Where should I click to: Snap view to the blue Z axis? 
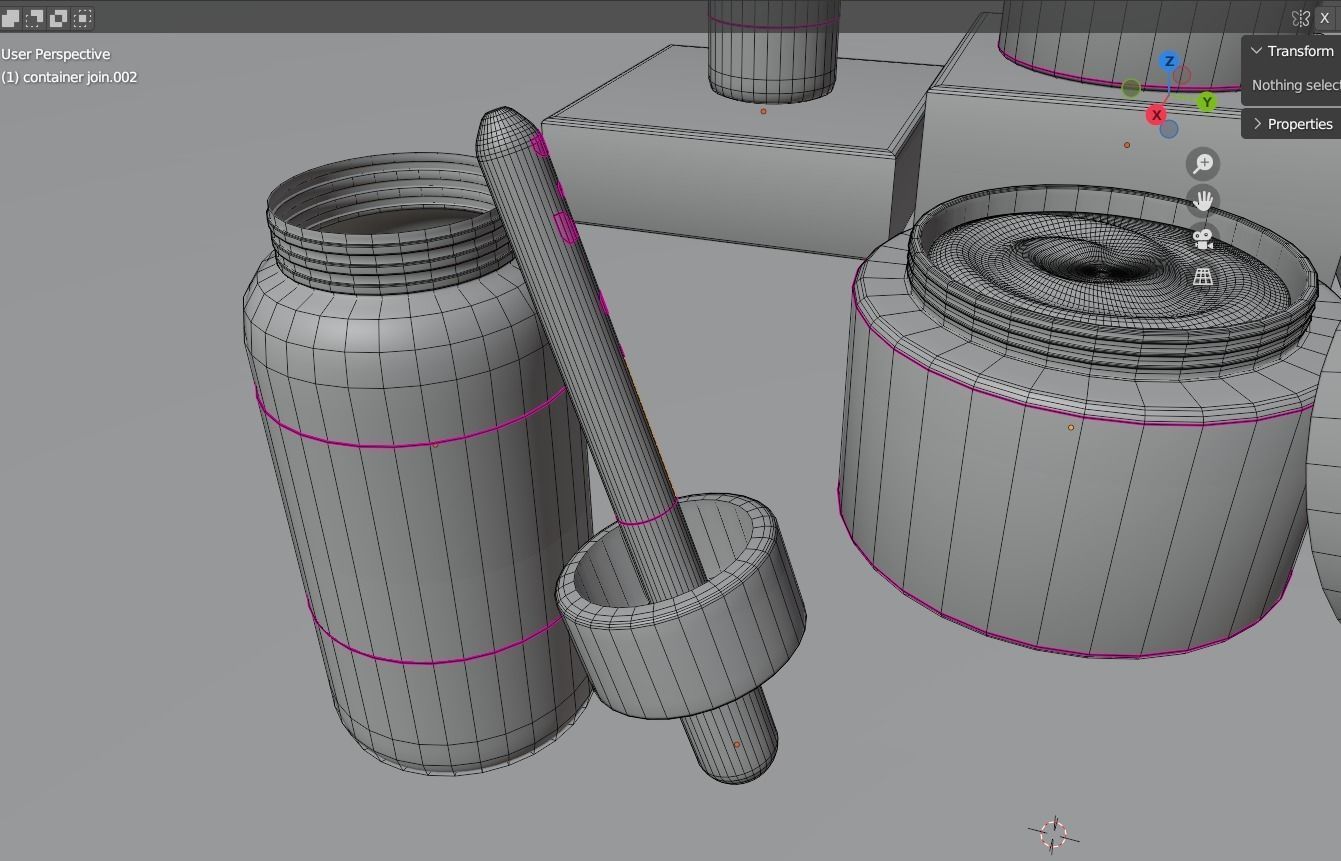1168,61
